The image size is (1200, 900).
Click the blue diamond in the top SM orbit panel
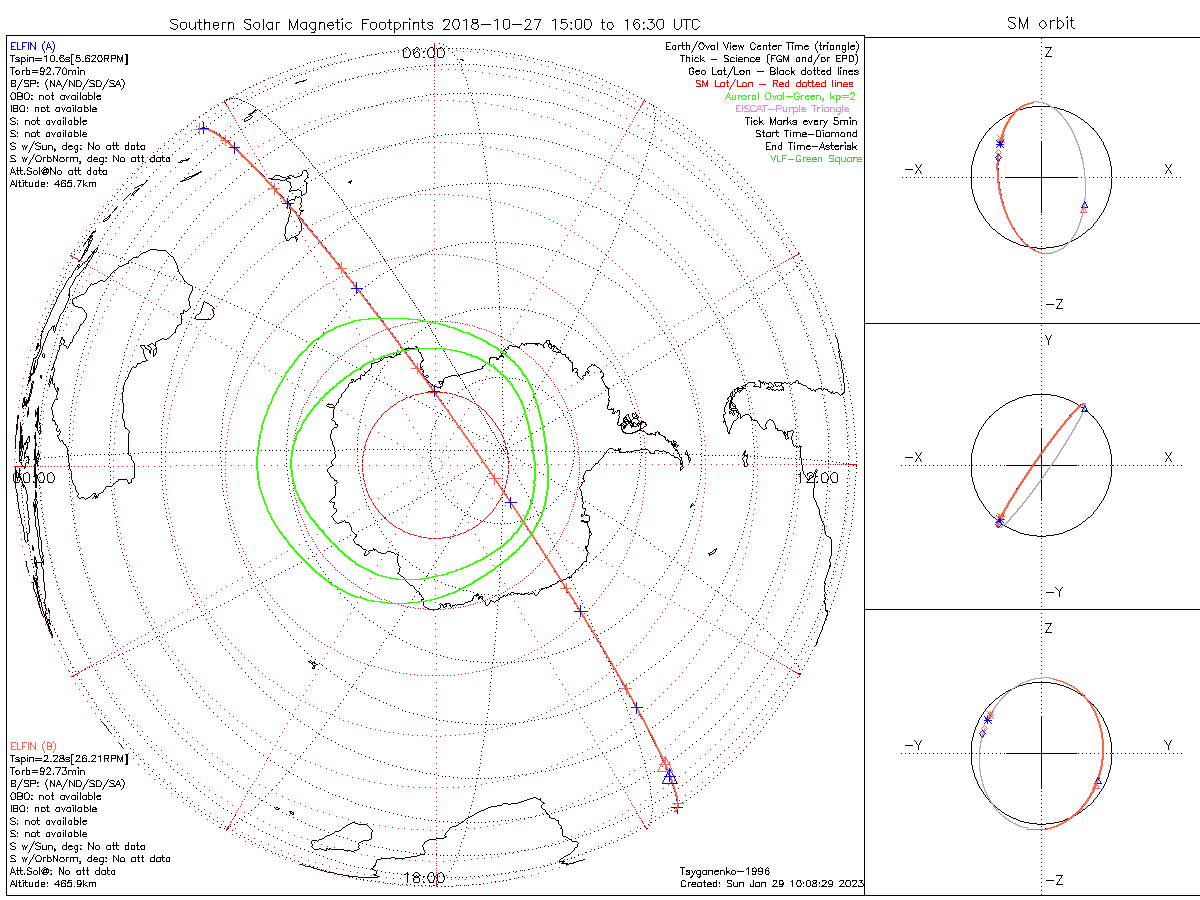coord(998,157)
